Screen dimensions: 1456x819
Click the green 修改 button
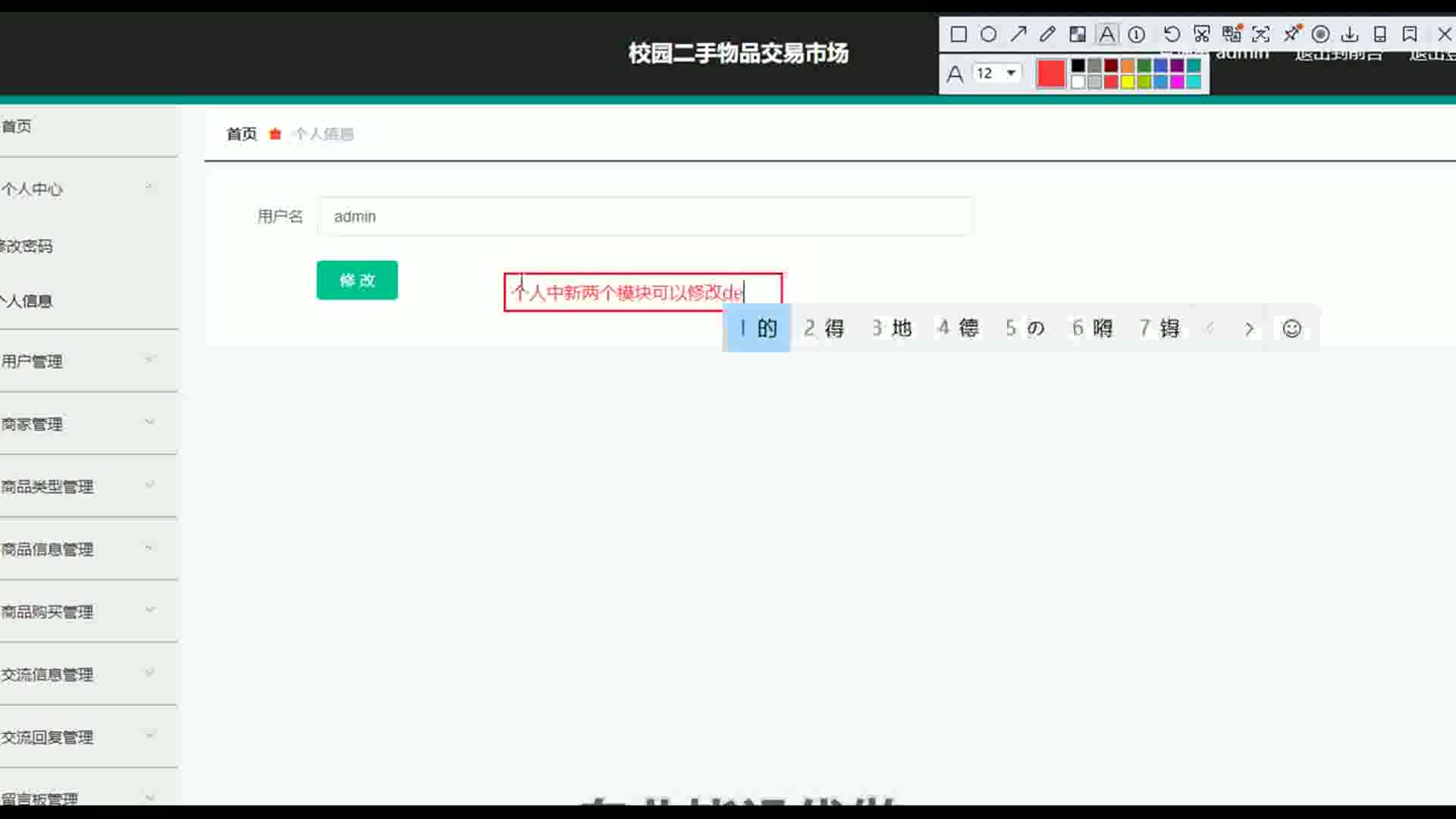357,281
